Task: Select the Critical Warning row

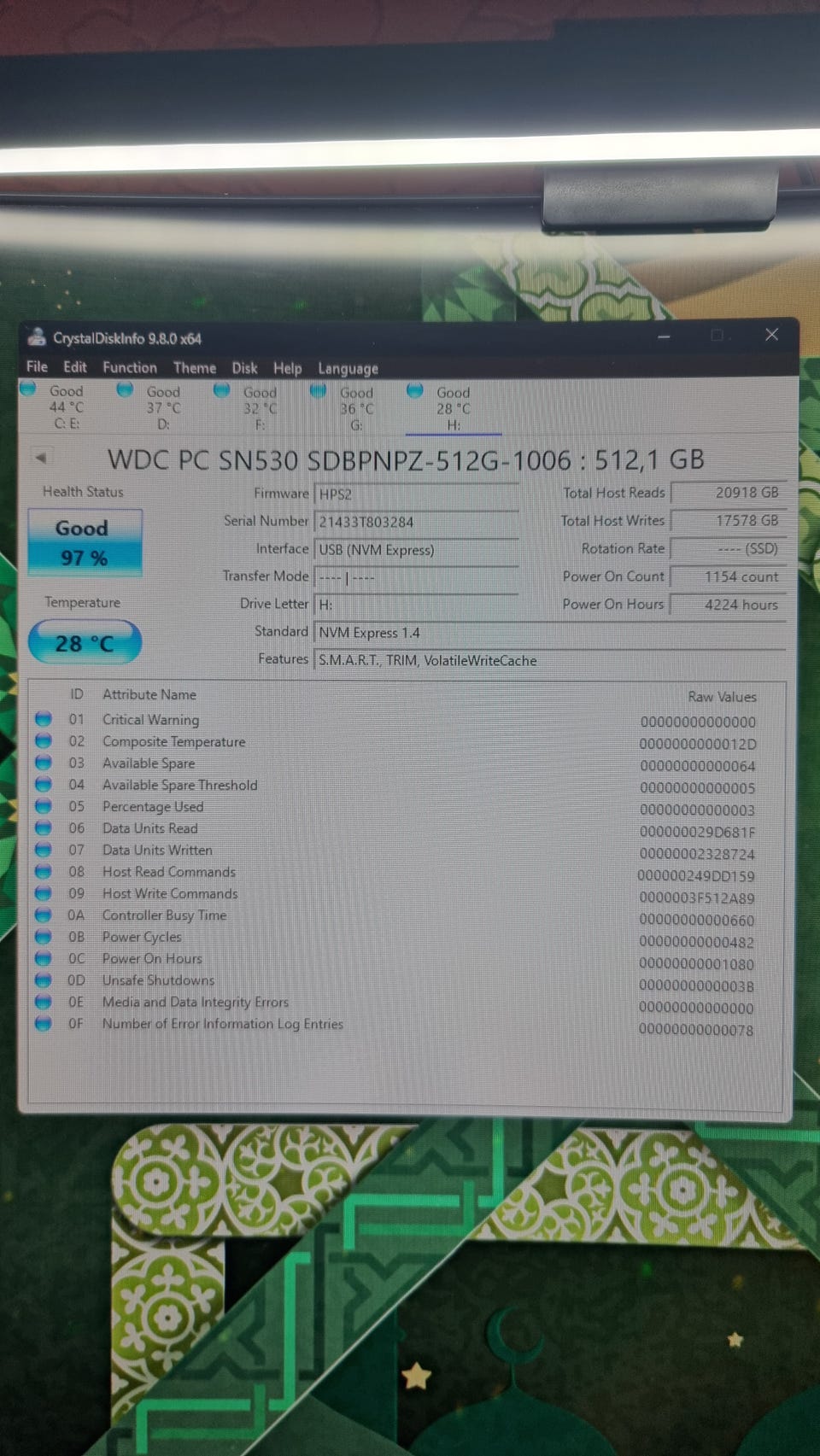Action: 407,720
